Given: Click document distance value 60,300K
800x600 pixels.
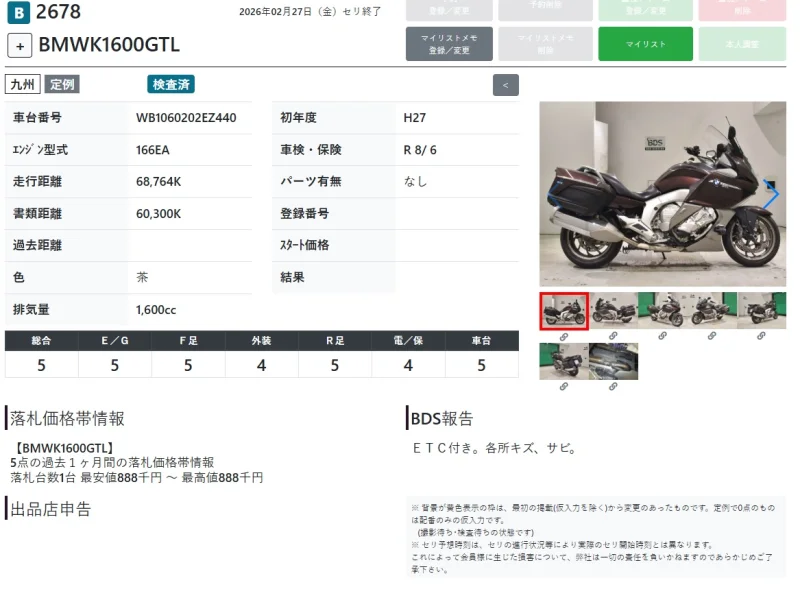Looking at the screenshot, I should 158,214.
